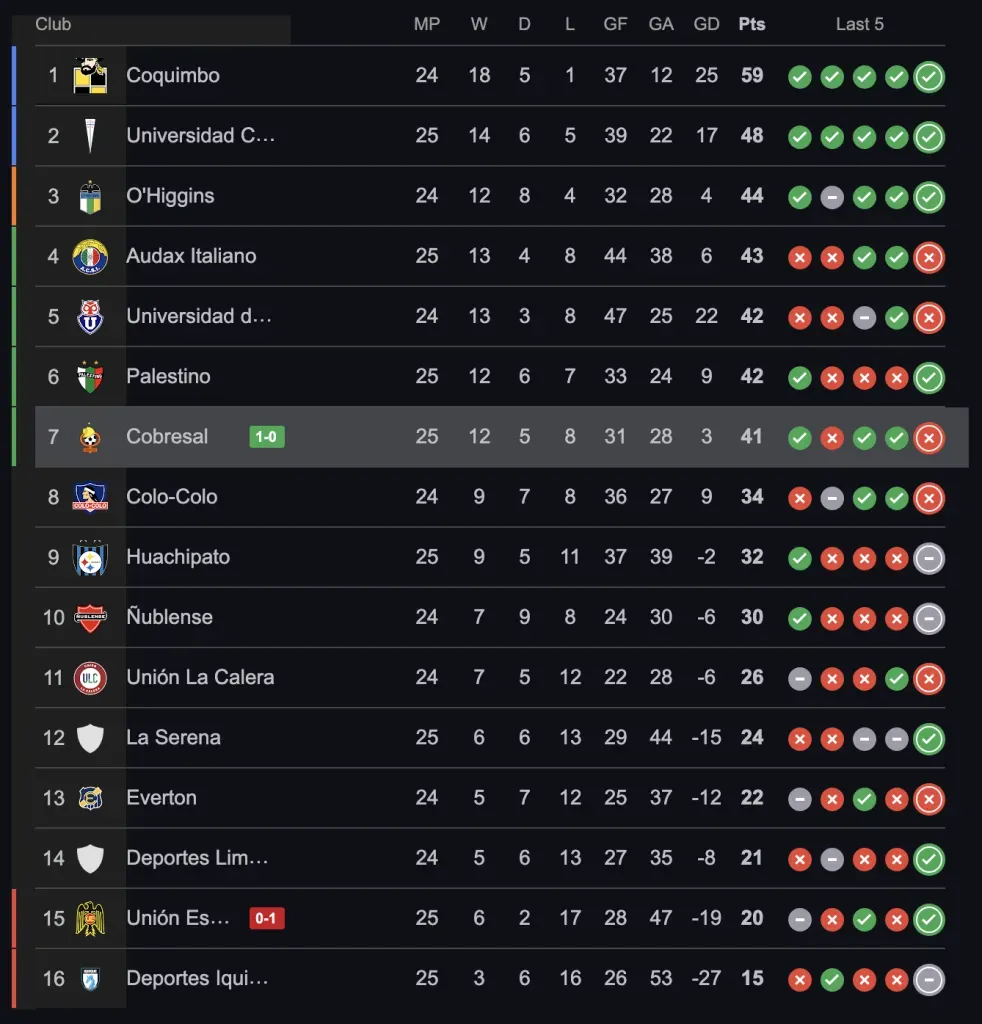The width and height of the screenshot is (982, 1024).
Task: Click the red 0-1 live score badge
Action: [x=267, y=918]
